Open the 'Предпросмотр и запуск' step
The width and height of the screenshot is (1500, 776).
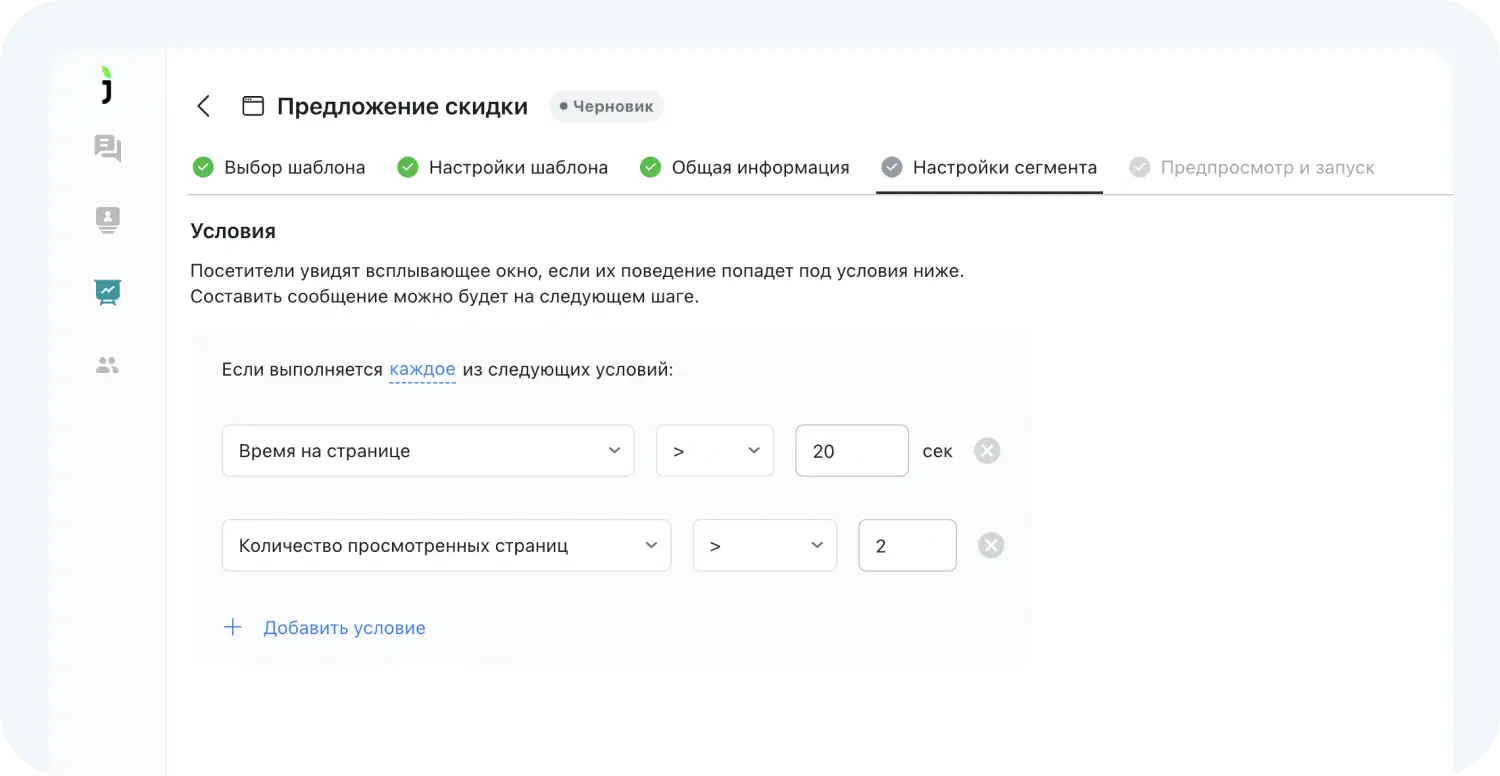1252,168
